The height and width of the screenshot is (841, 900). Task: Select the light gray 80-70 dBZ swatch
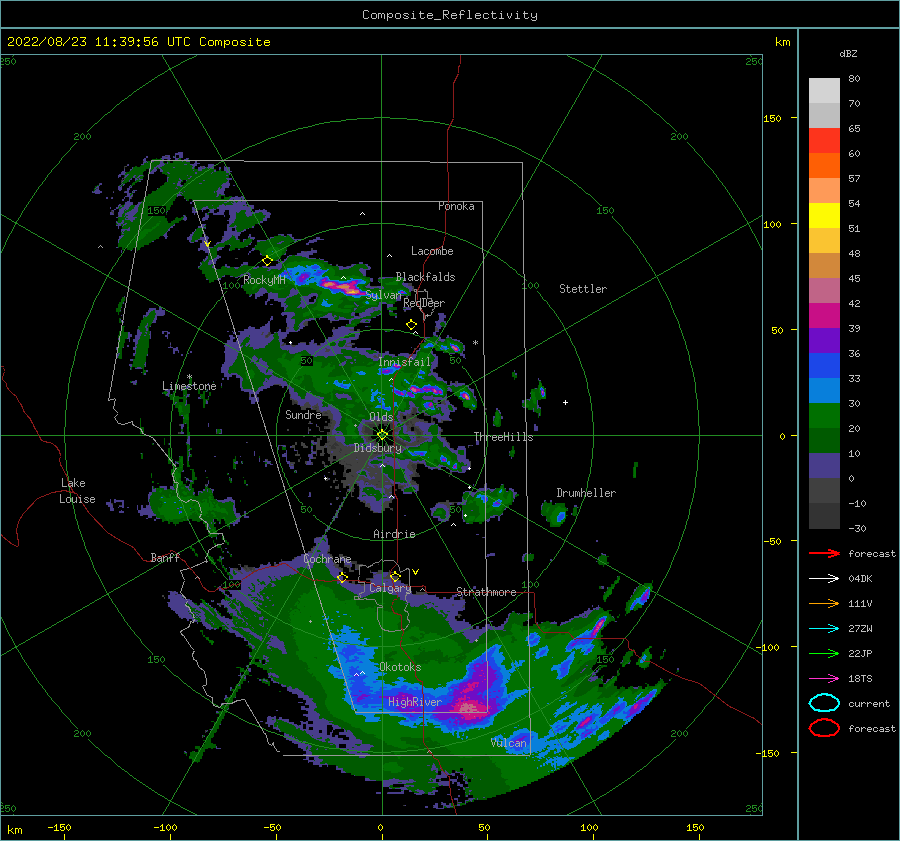point(824,91)
